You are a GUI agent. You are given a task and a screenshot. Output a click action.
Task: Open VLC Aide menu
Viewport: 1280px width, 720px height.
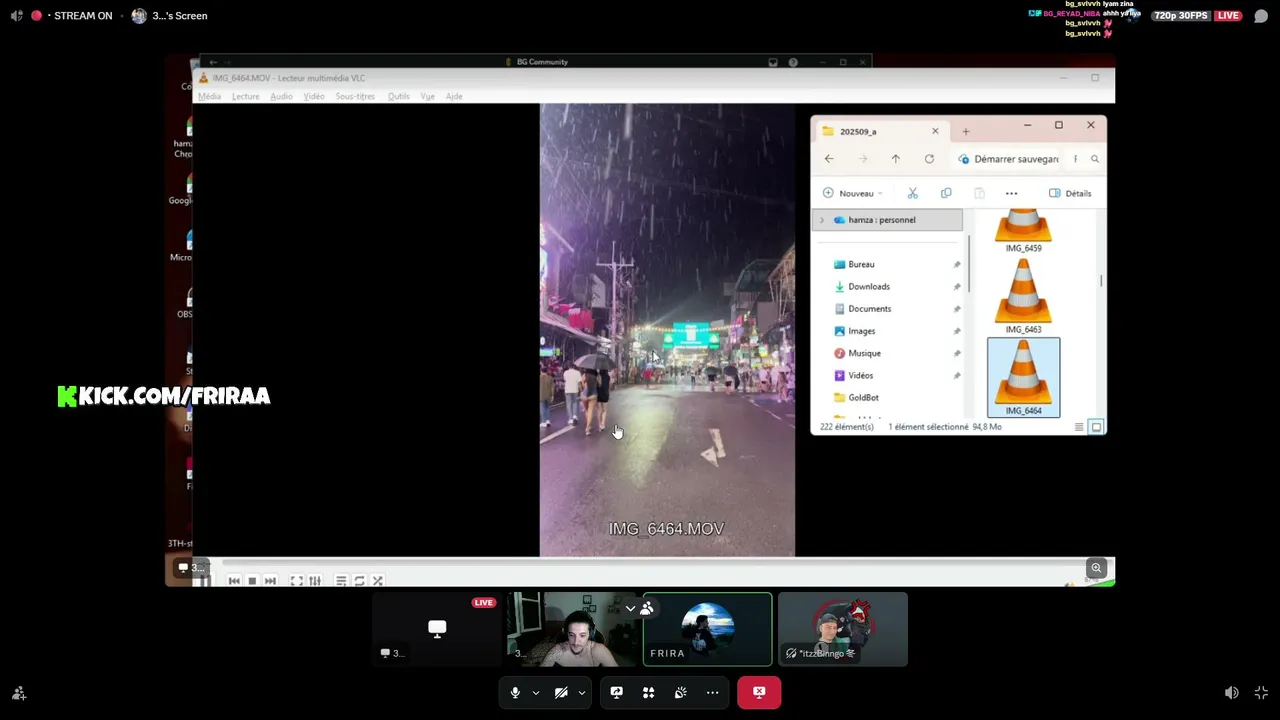click(x=454, y=96)
